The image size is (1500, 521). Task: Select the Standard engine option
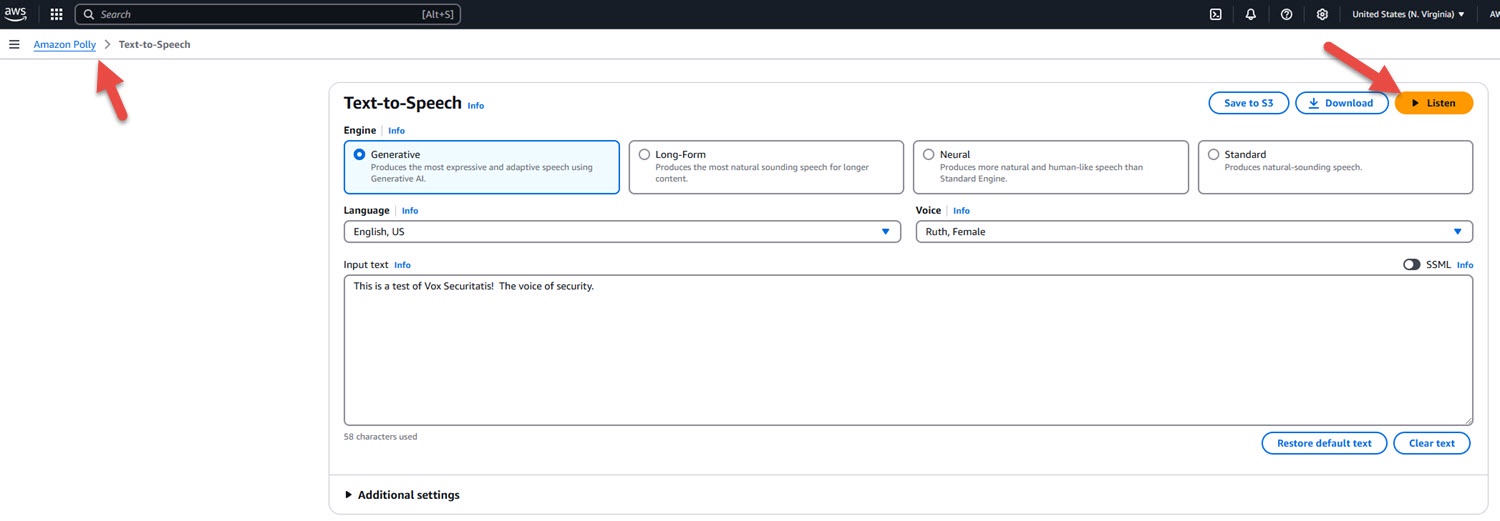(1335, 167)
